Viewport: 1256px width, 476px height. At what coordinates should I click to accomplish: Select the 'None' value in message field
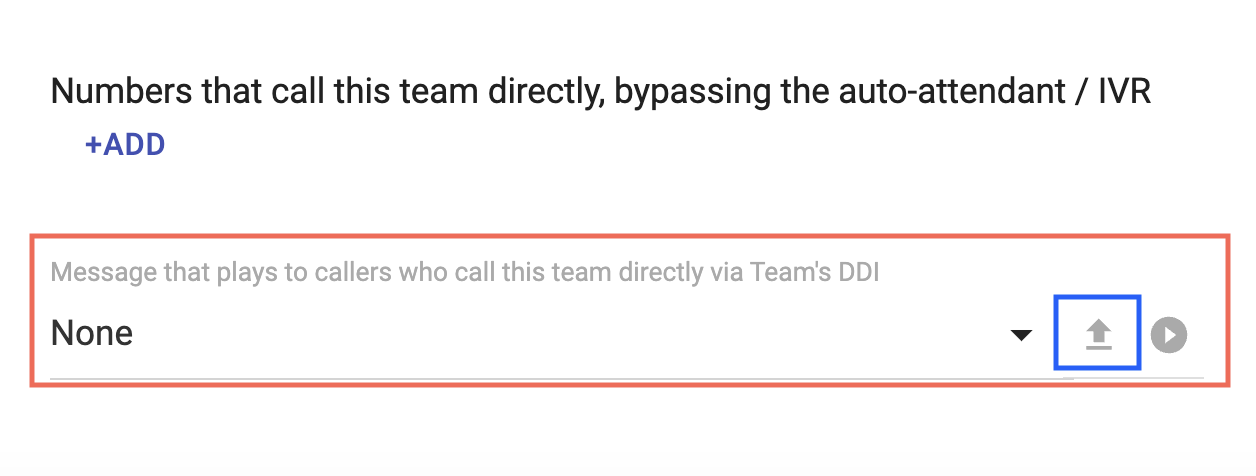92,333
